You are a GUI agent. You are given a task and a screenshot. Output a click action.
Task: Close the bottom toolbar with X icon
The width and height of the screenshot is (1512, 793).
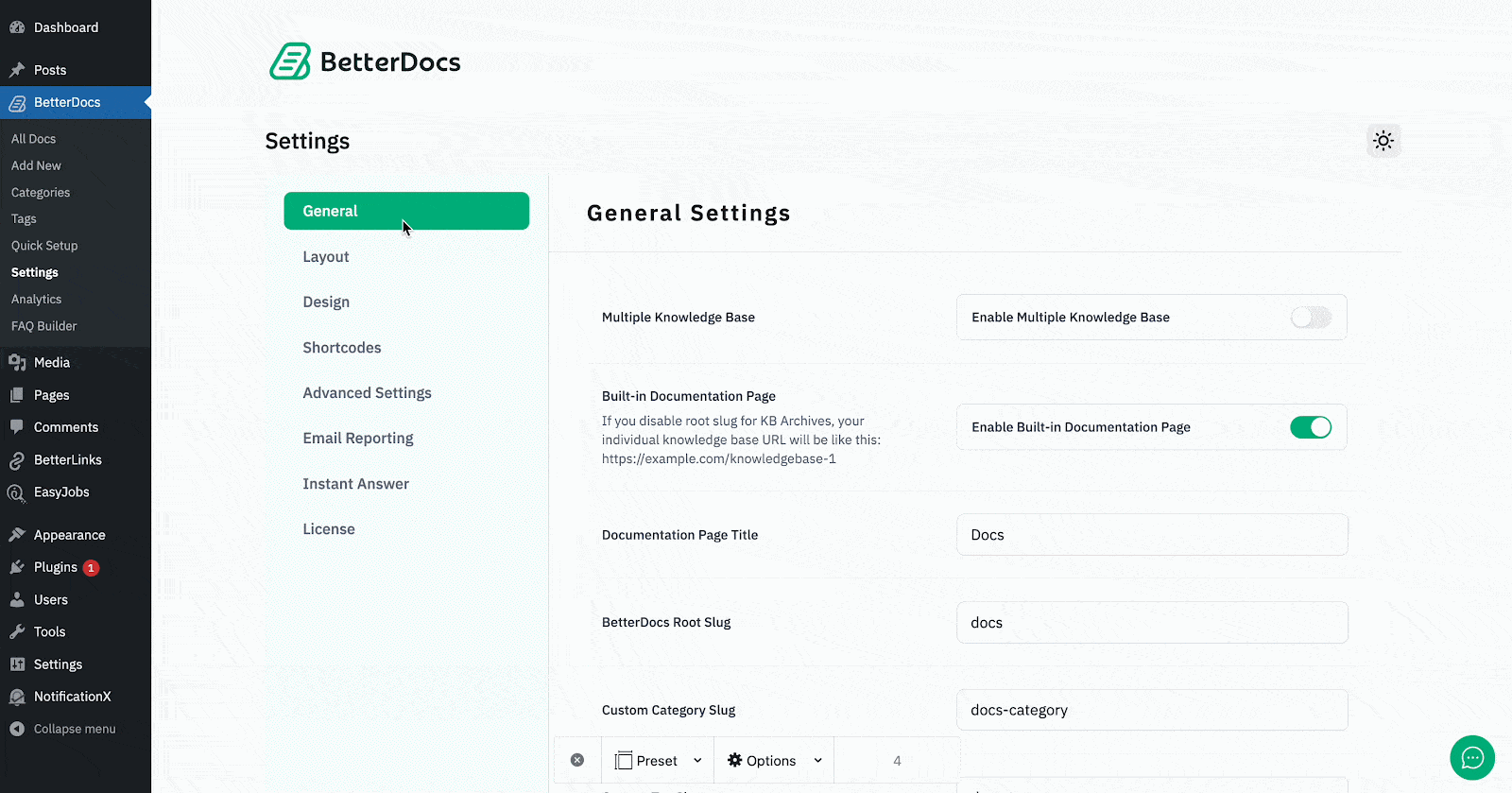point(577,760)
